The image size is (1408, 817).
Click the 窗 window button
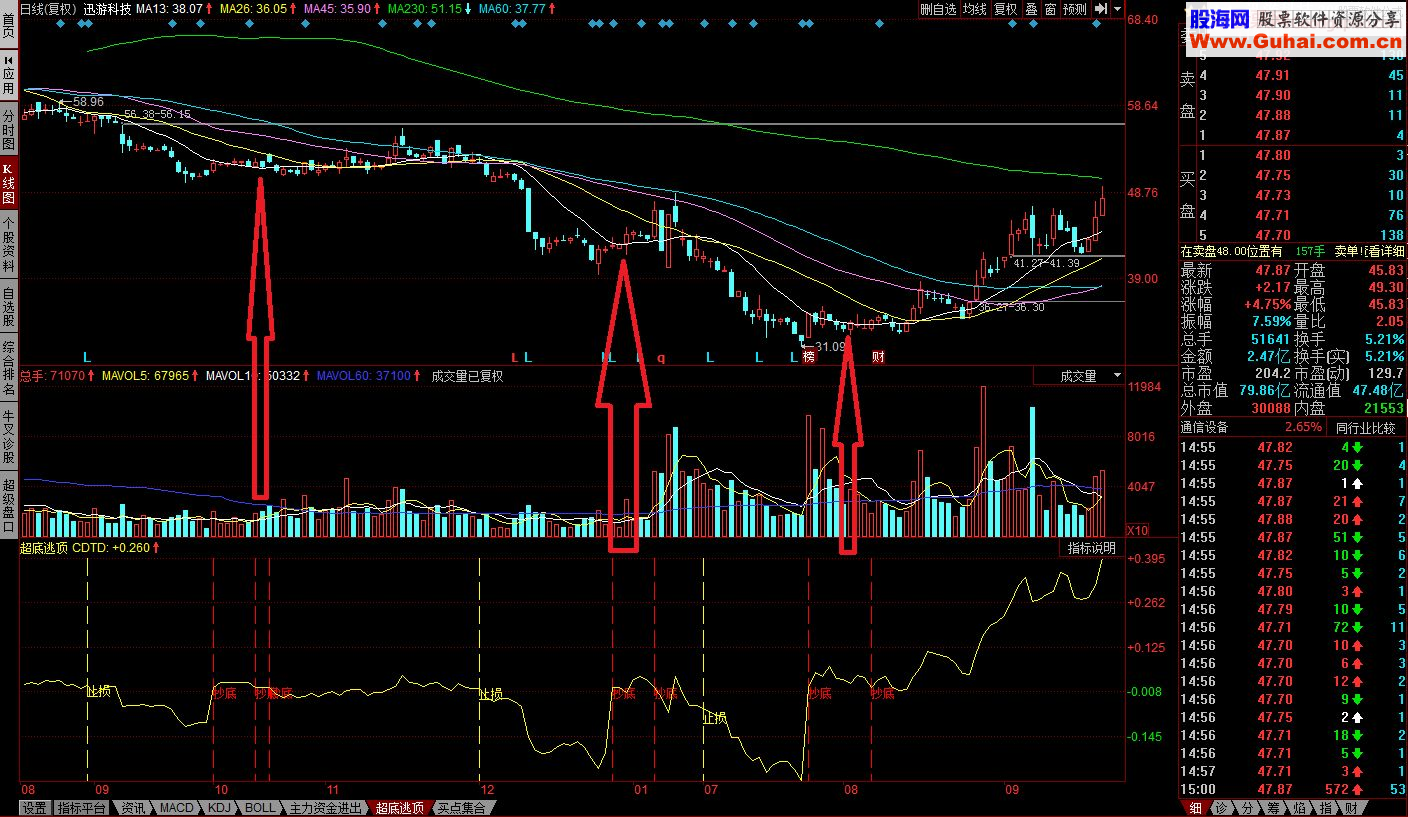(x=1050, y=9)
